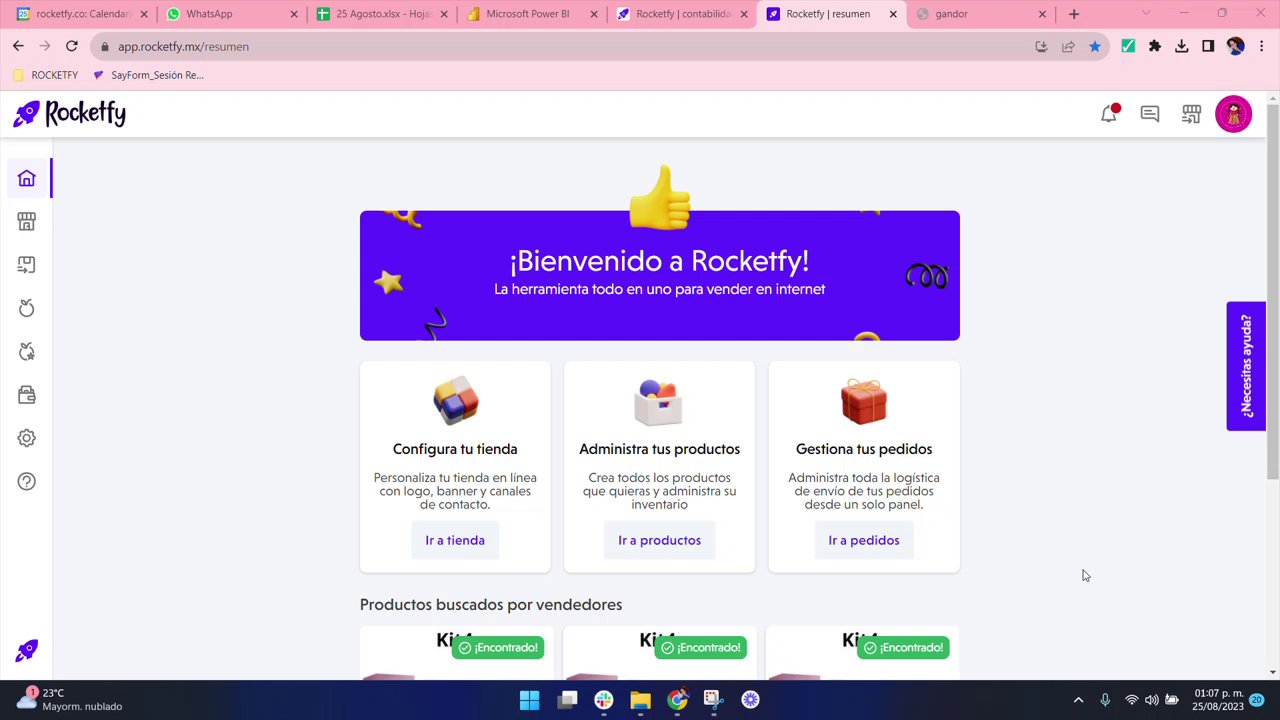The height and width of the screenshot is (720, 1280).
Task: Click the Configura tu tienda cube image
Action: coord(455,401)
